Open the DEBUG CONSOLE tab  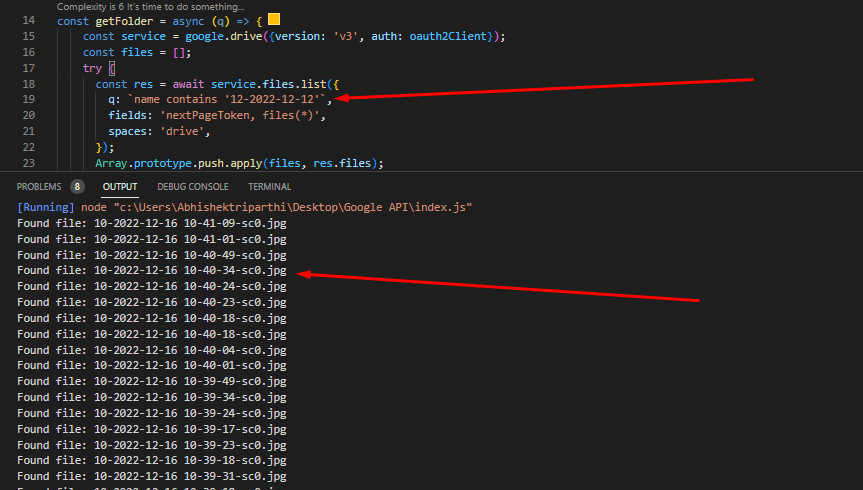(193, 187)
